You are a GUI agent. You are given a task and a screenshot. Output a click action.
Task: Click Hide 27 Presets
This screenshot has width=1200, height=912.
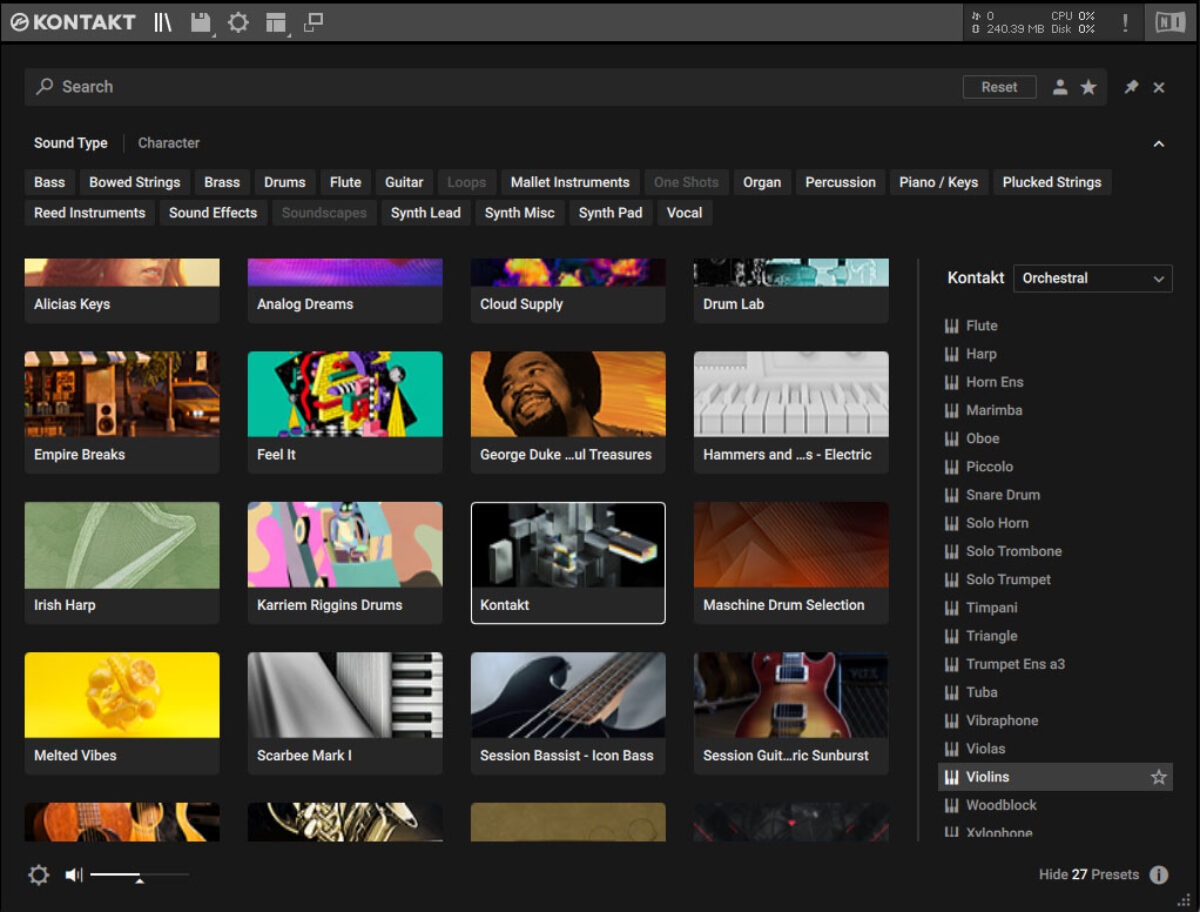pyautogui.click(x=1089, y=875)
